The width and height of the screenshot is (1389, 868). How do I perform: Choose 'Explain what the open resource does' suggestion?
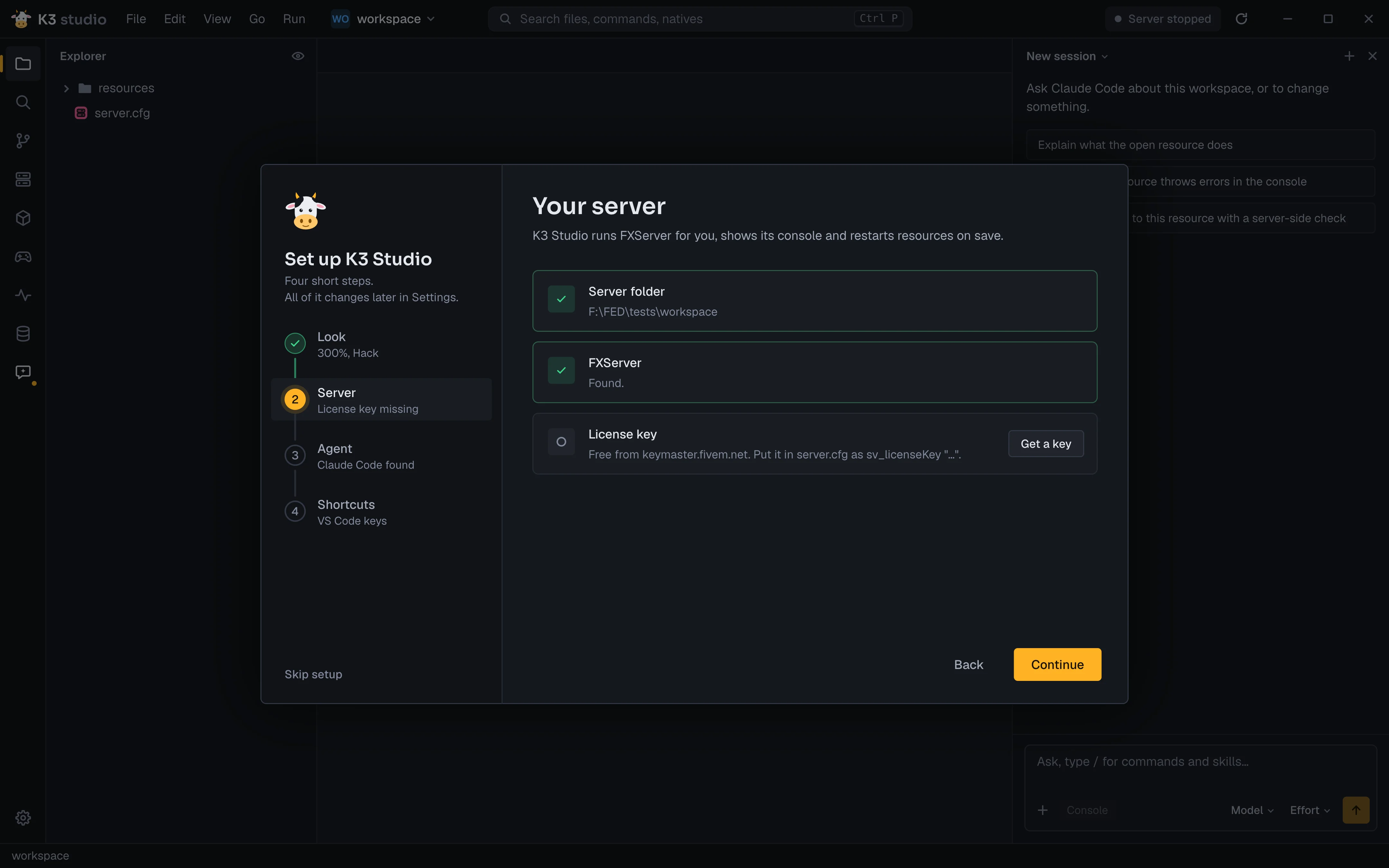(x=1200, y=145)
